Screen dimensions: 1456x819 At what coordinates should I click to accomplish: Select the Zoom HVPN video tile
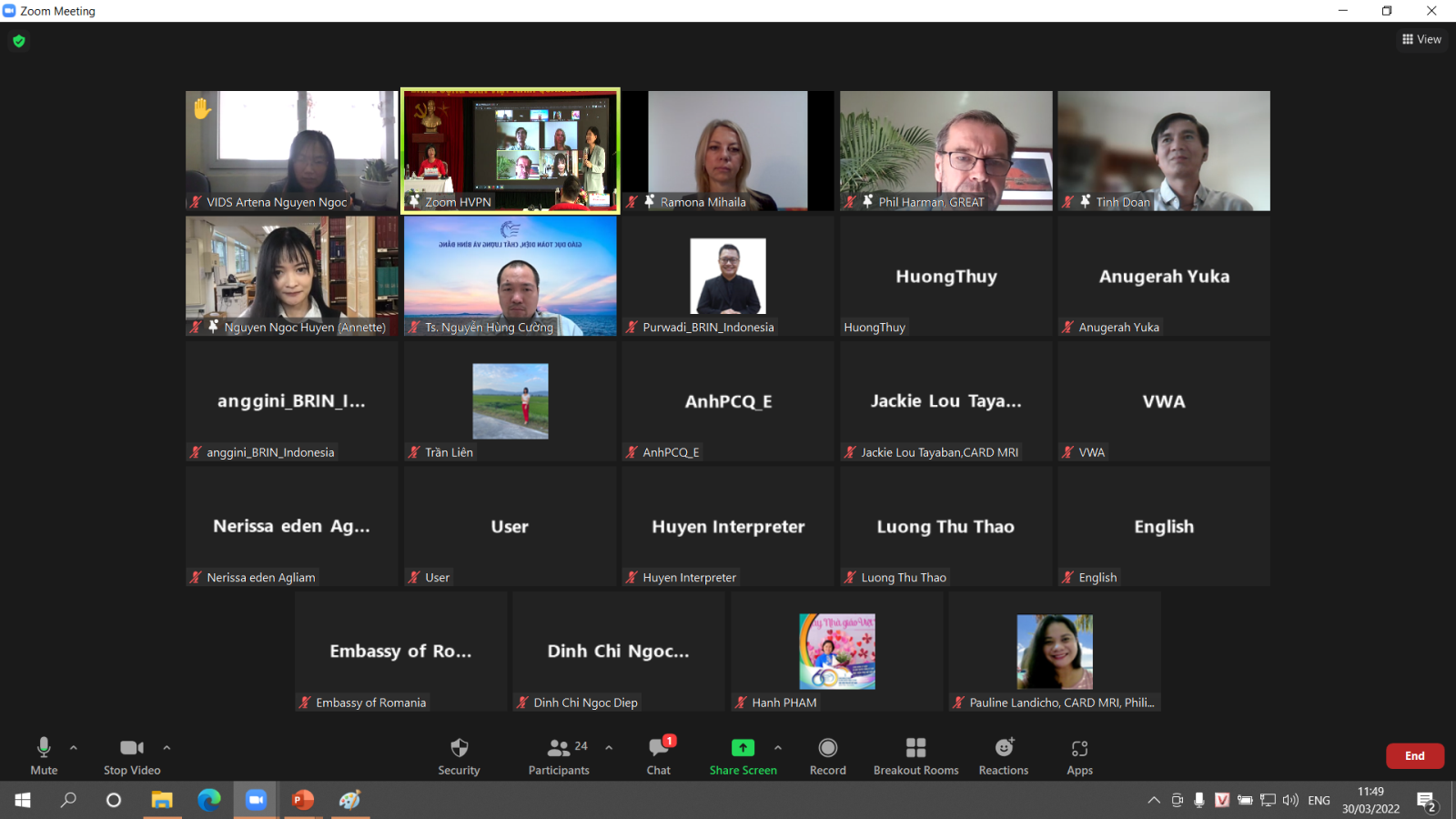(x=511, y=150)
